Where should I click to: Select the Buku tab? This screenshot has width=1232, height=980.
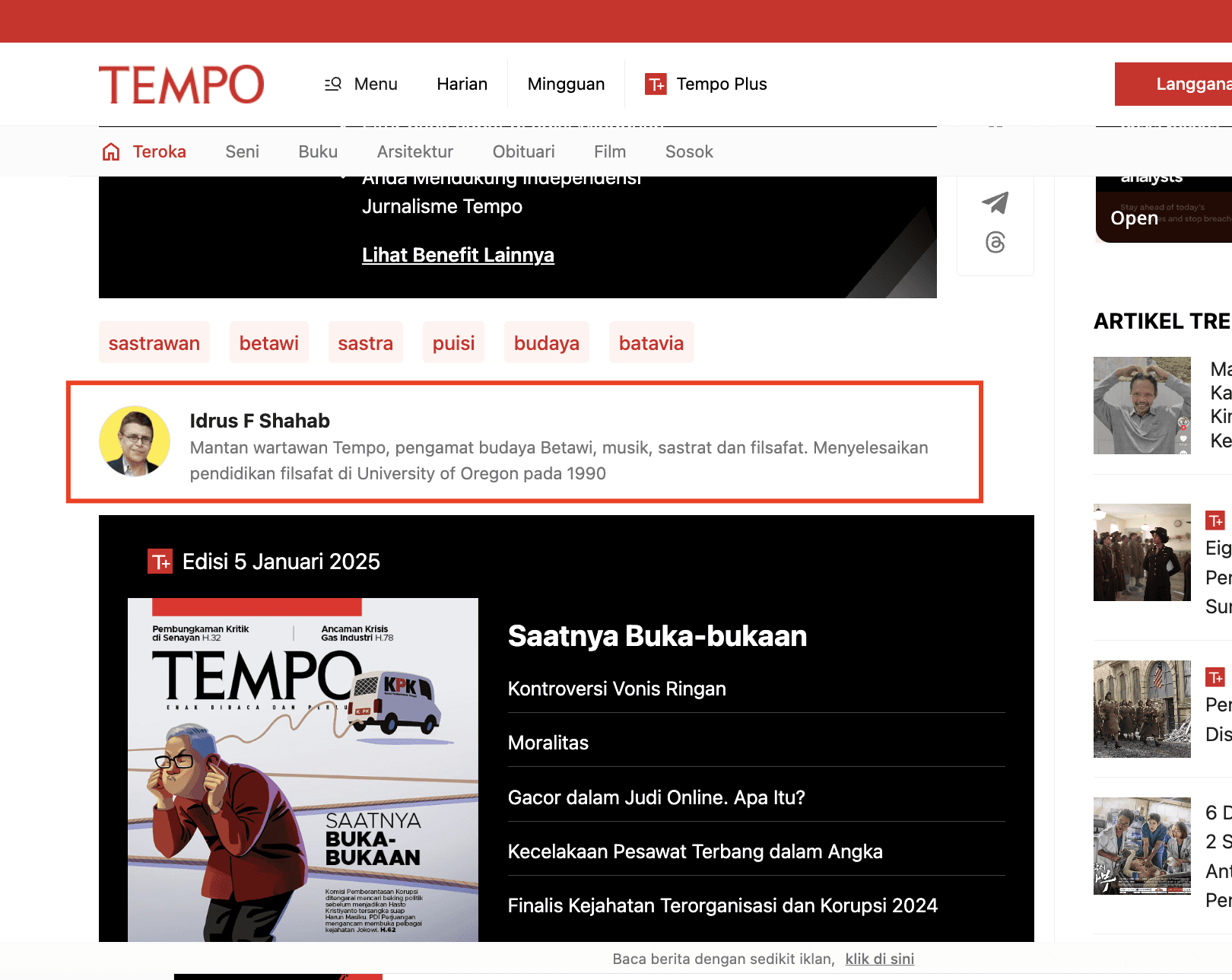coord(318,151)
